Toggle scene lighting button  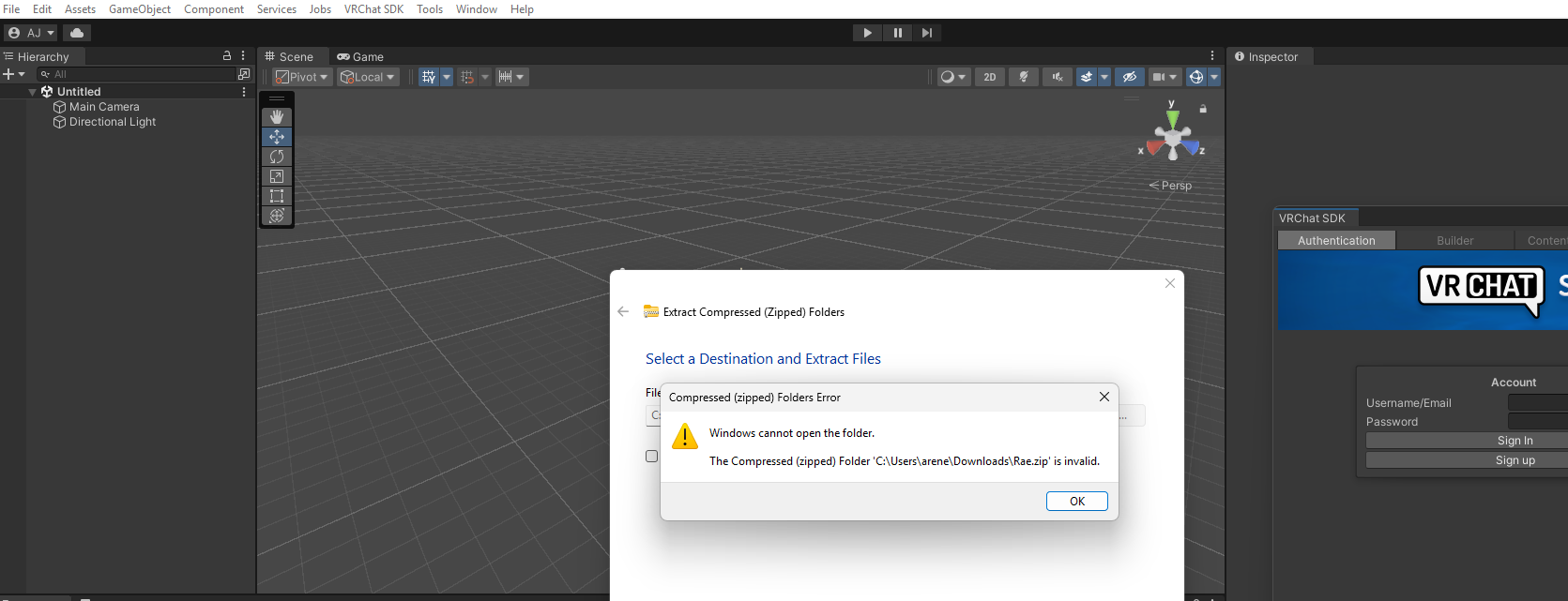(x=1024, y=77)
